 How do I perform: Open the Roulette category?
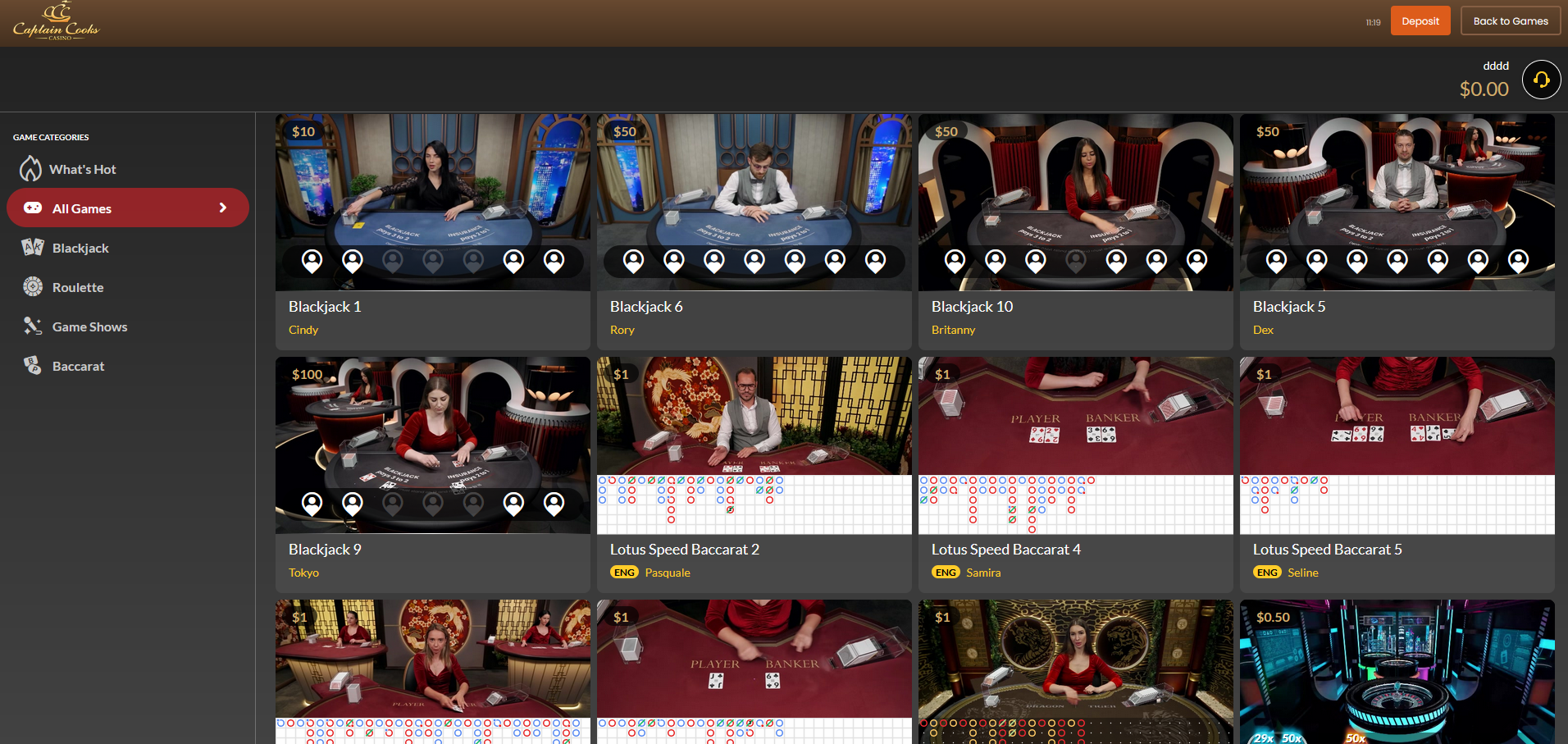[x=128, y=287]
